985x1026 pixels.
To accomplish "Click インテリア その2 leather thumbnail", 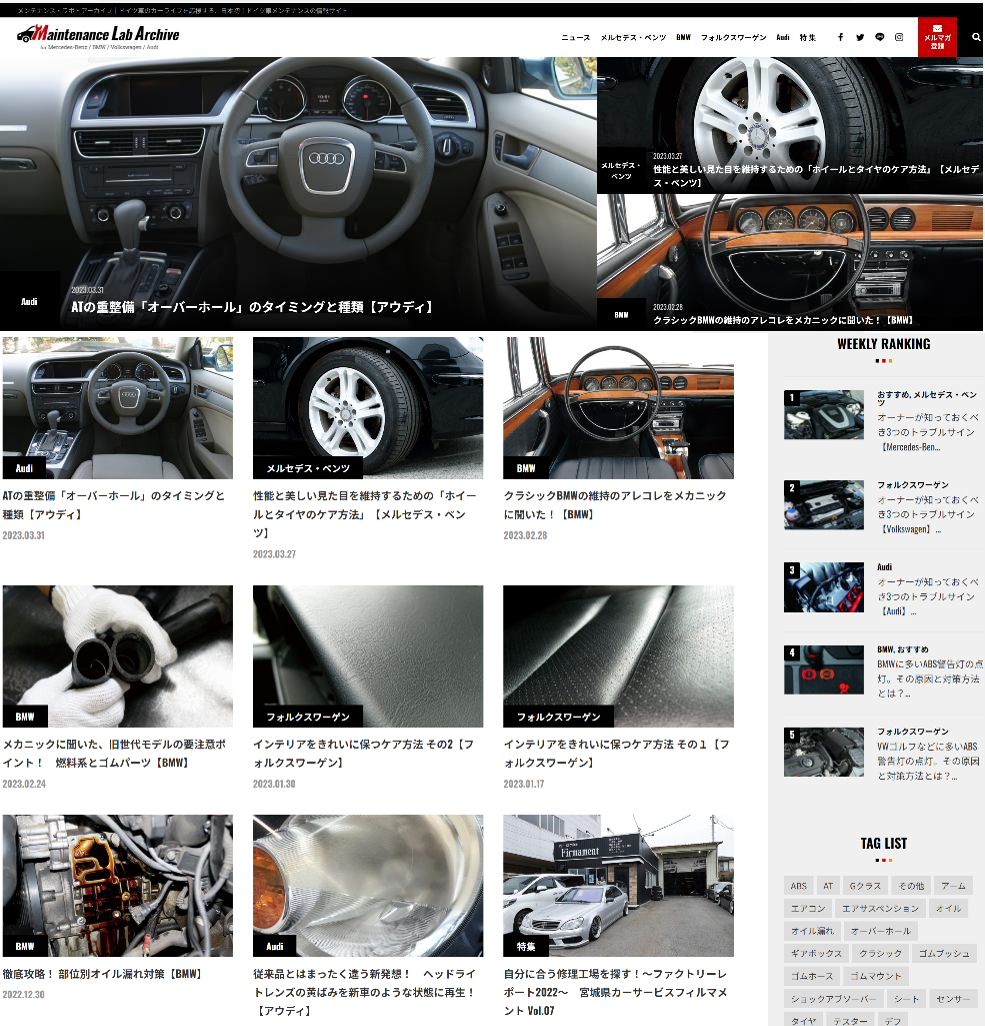I will pyautogui.click(x=368, y=656).
